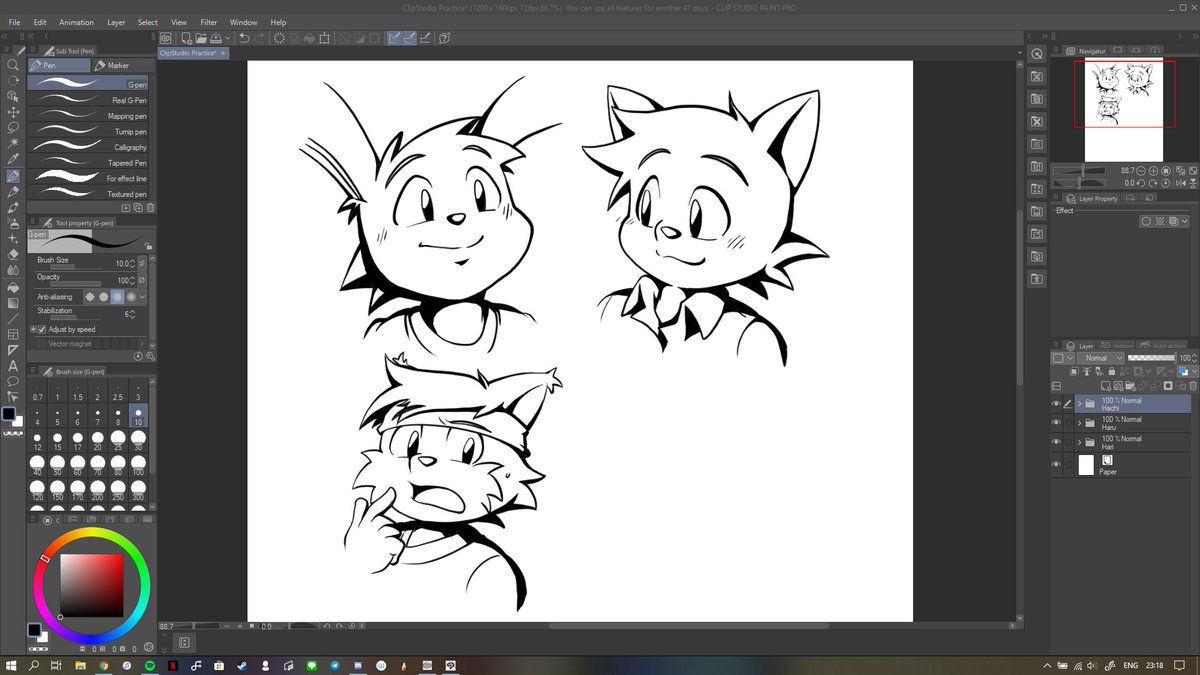Choose the Real G-Pen sub tool
1200x675 pixels.
[88, 100]
